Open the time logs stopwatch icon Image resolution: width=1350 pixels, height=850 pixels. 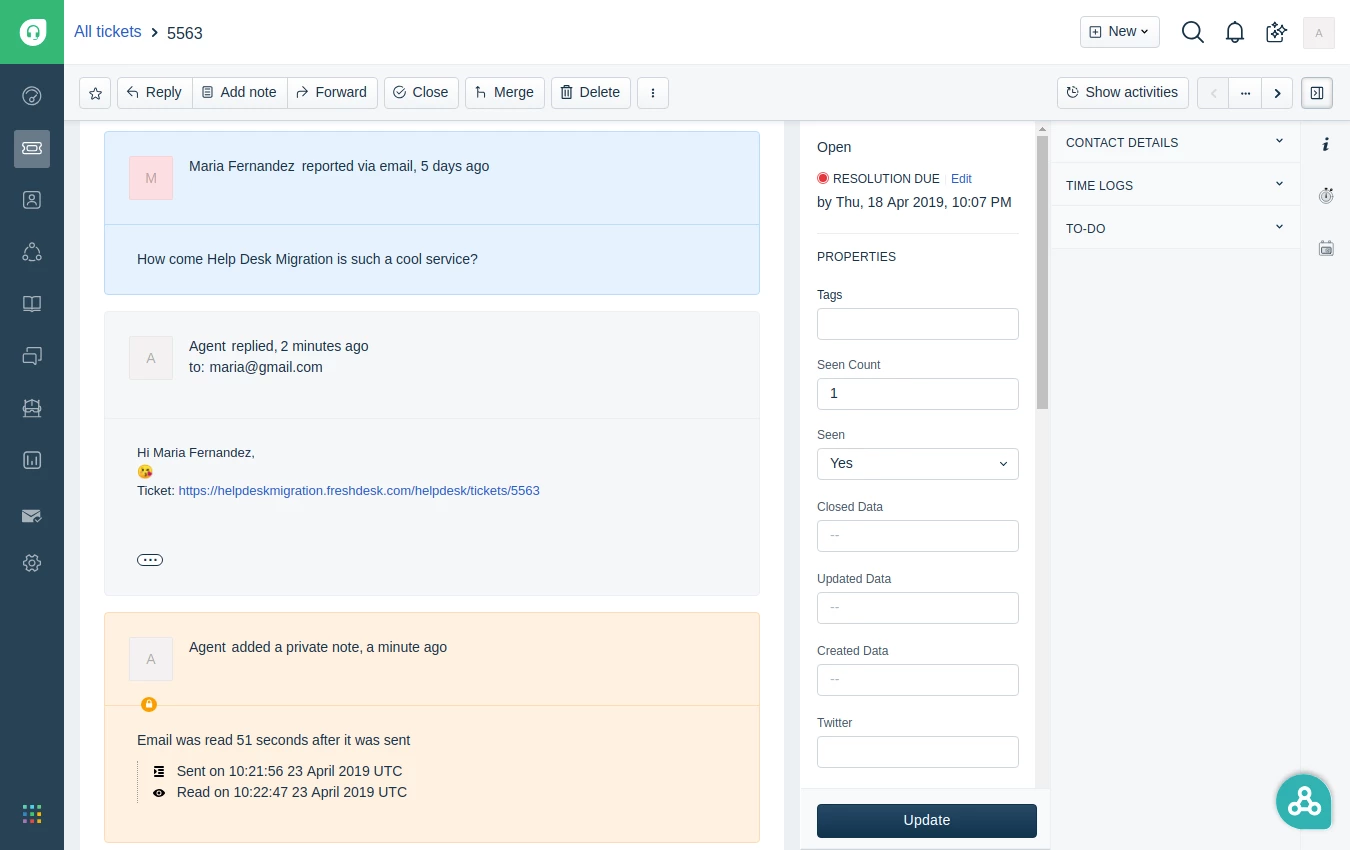(1326, 196)
